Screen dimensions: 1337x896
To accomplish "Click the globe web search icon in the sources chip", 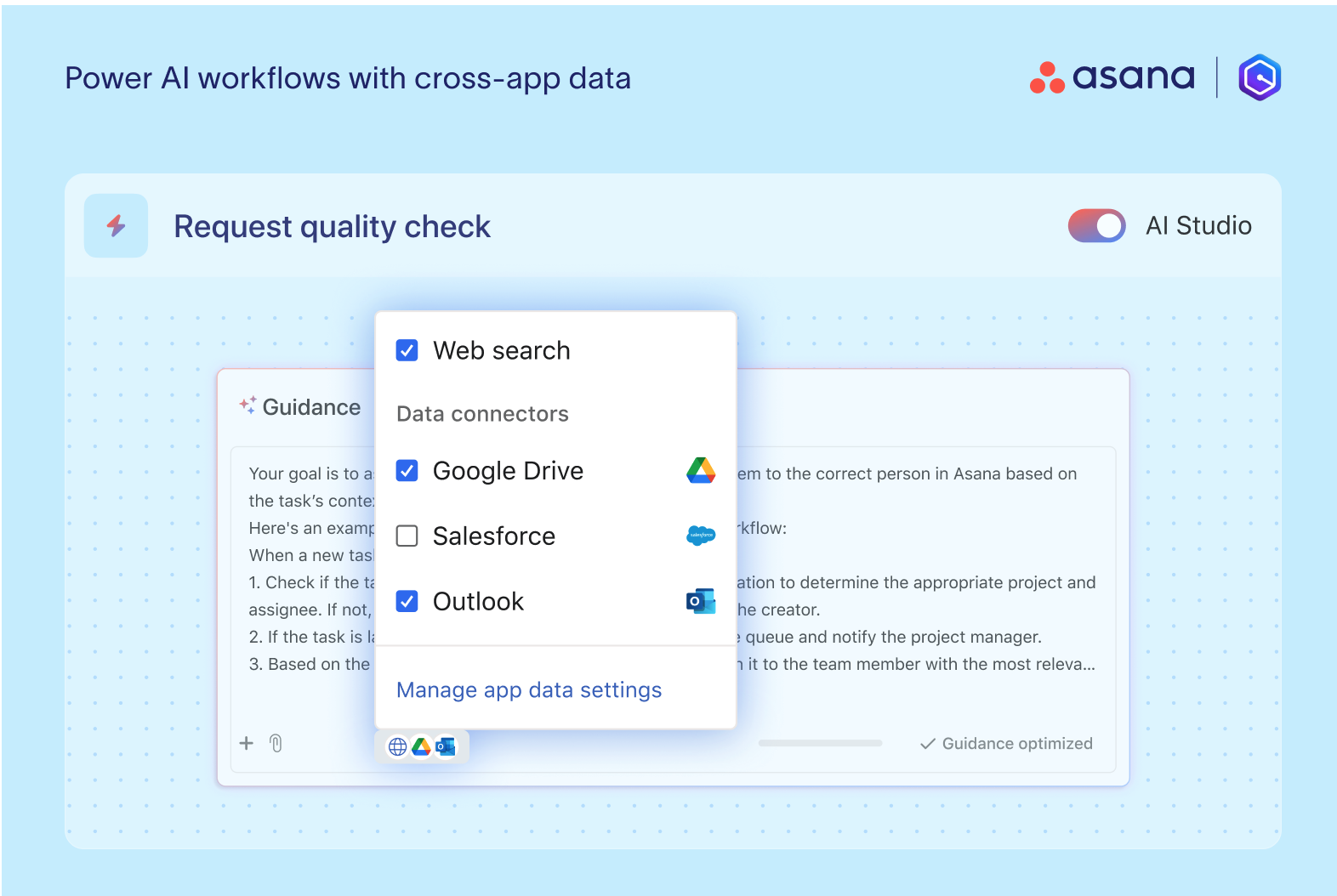I will (x=397, y=746).
